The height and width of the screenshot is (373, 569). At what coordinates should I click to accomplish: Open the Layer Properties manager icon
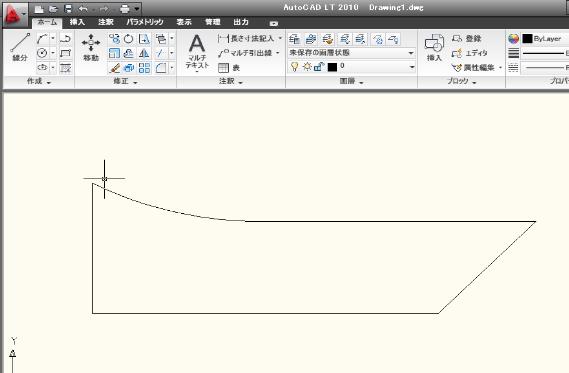[295, 39]
